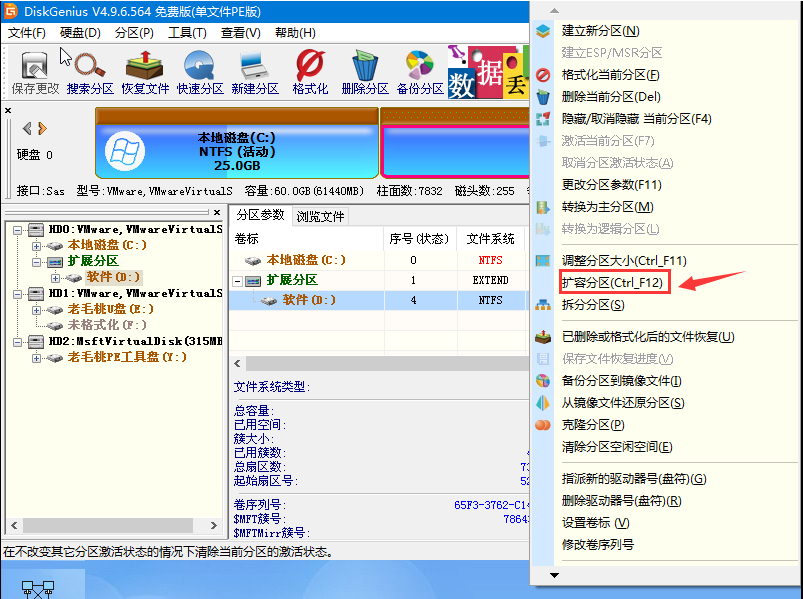
Task: Expand 本地磁盘 (C:) in the disk tree
Action: pyautogui.click(x=36, y=246)
